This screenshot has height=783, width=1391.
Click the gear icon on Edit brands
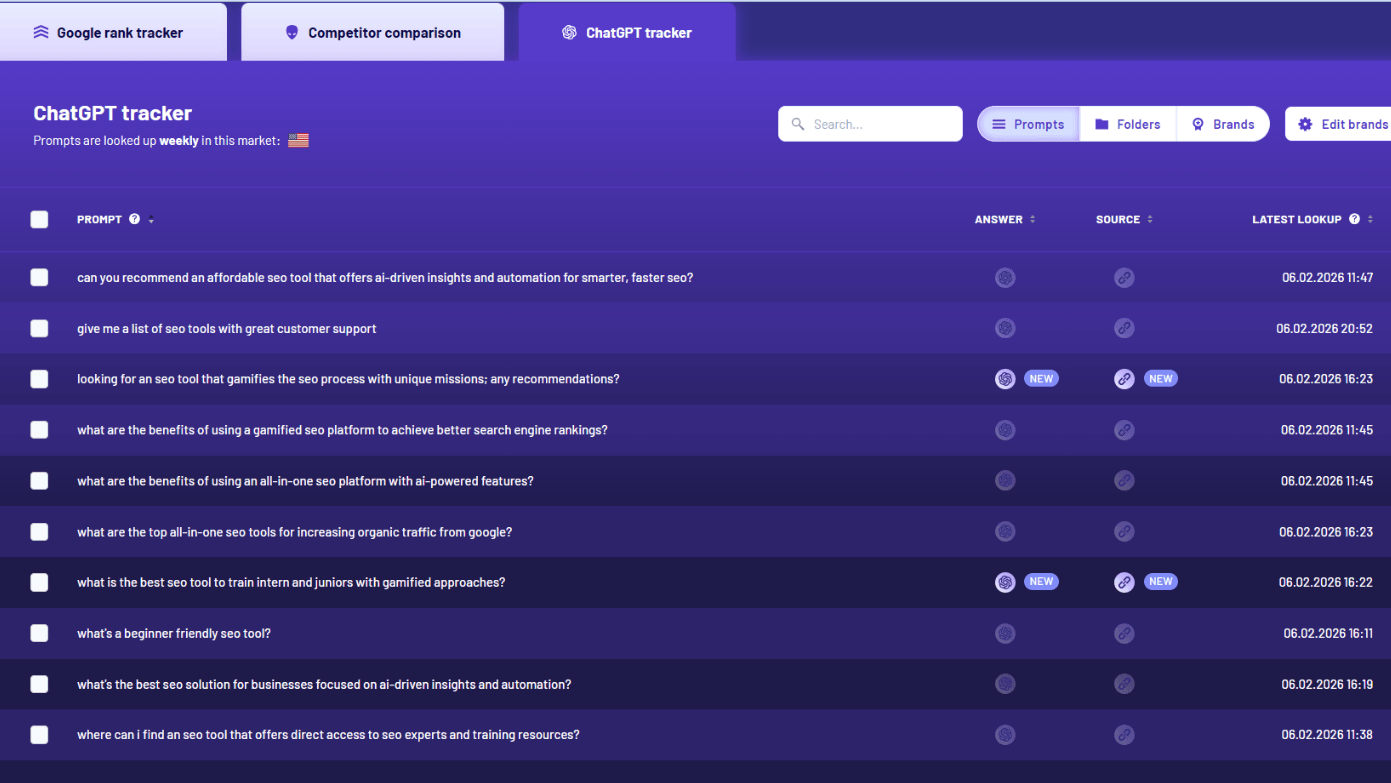pyautogui.click(x=1304, y=123)
